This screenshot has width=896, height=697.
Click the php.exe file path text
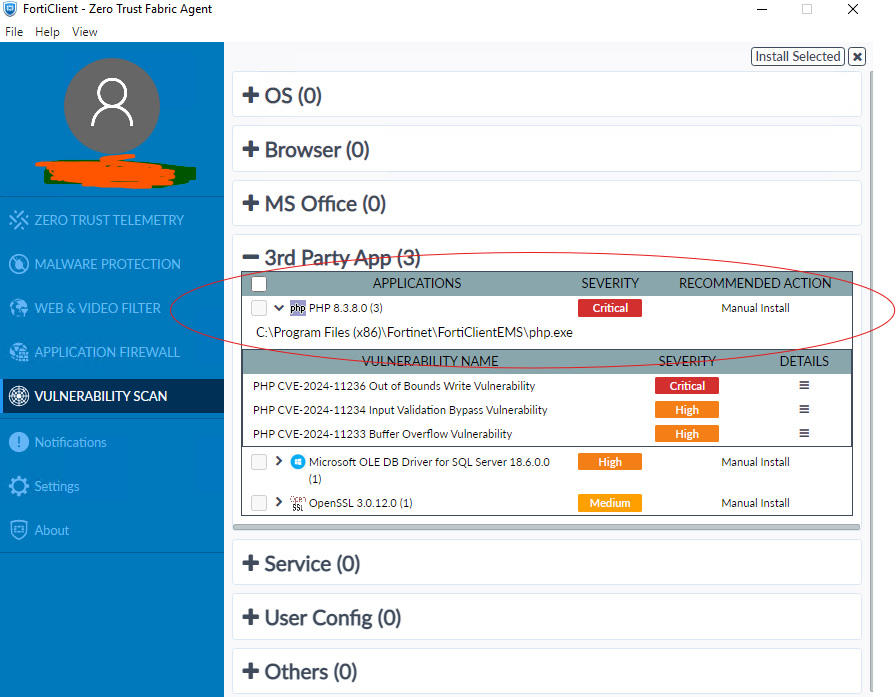414,333
